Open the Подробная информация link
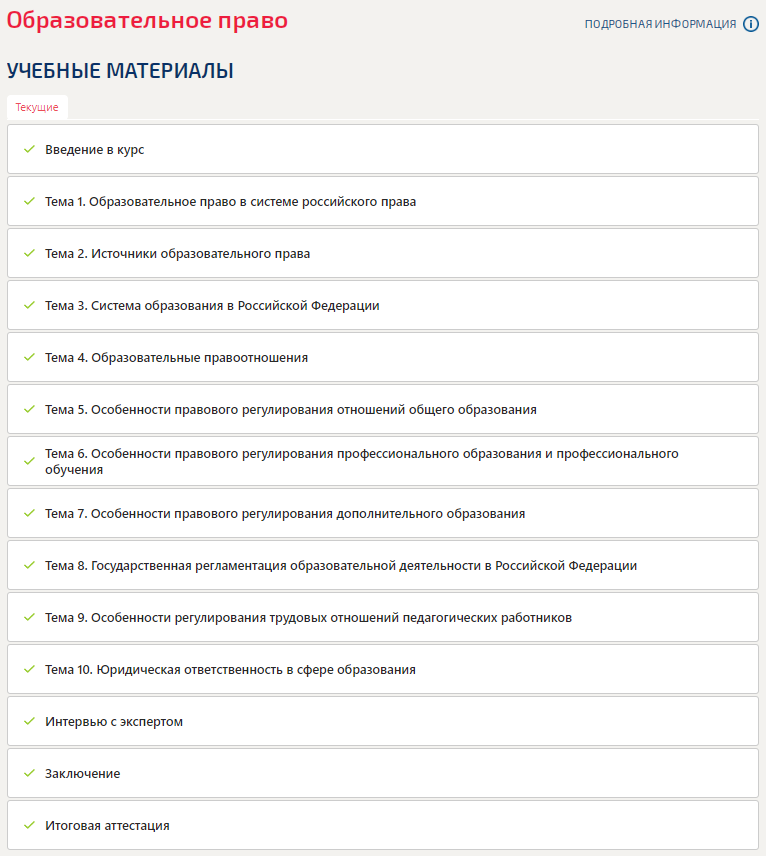Screen dimensions: 766x856 [x=660, y=24]
